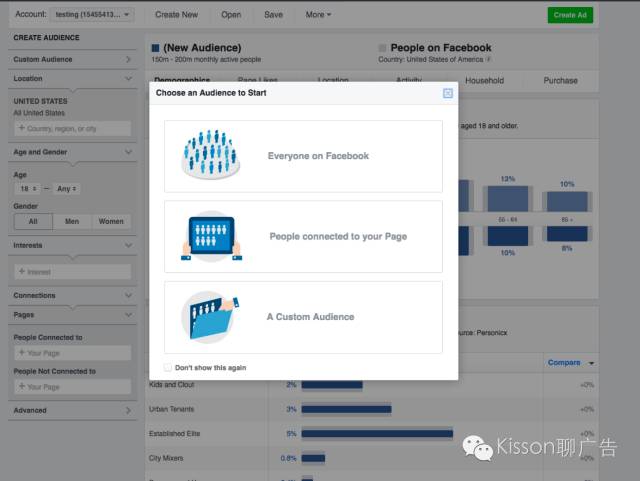Open the maximum age Any dropdown
Viewport: 640px width, 481px height.
tap(67, 189)
